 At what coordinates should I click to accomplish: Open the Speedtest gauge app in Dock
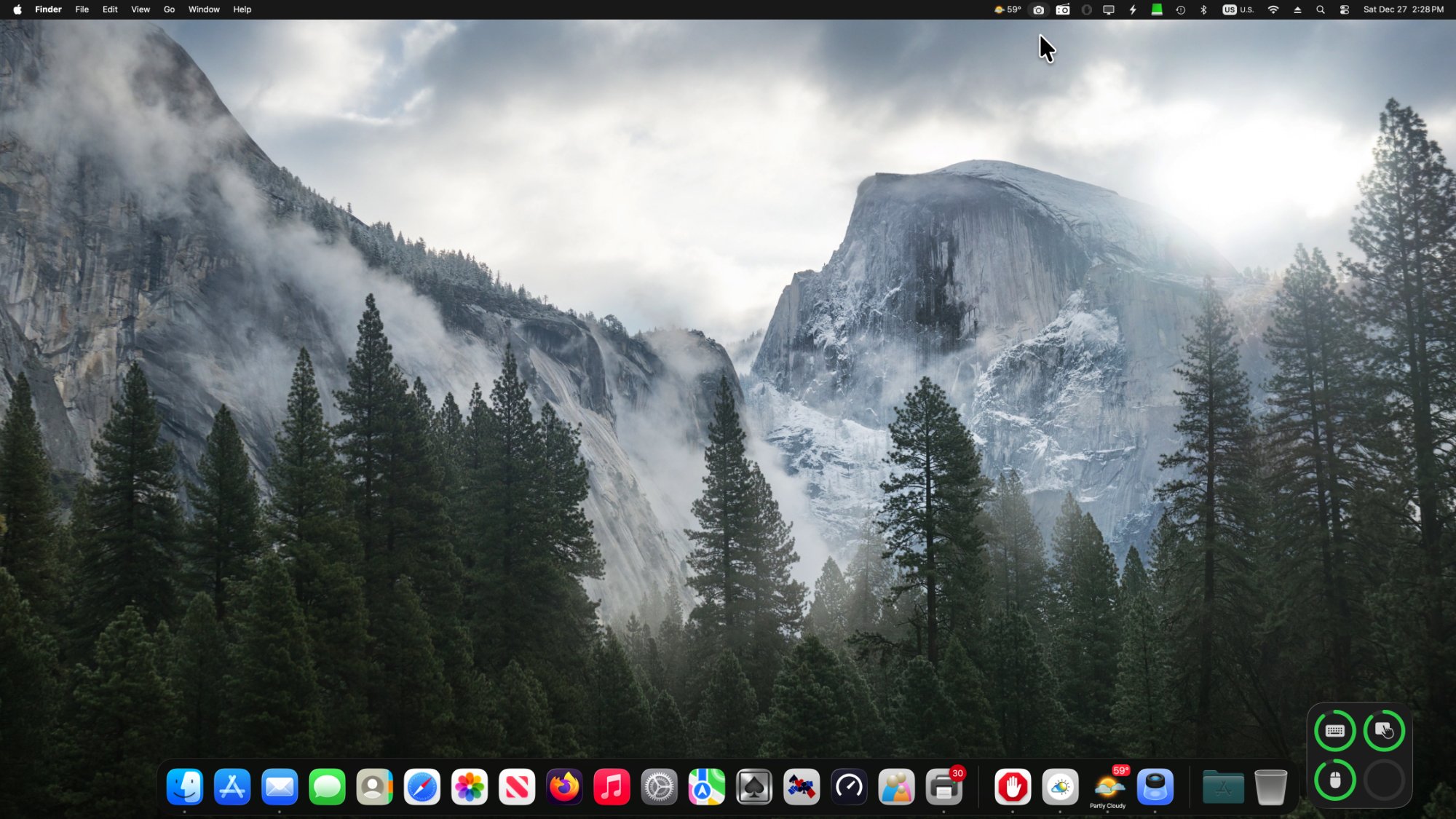(x=849, y=787)
